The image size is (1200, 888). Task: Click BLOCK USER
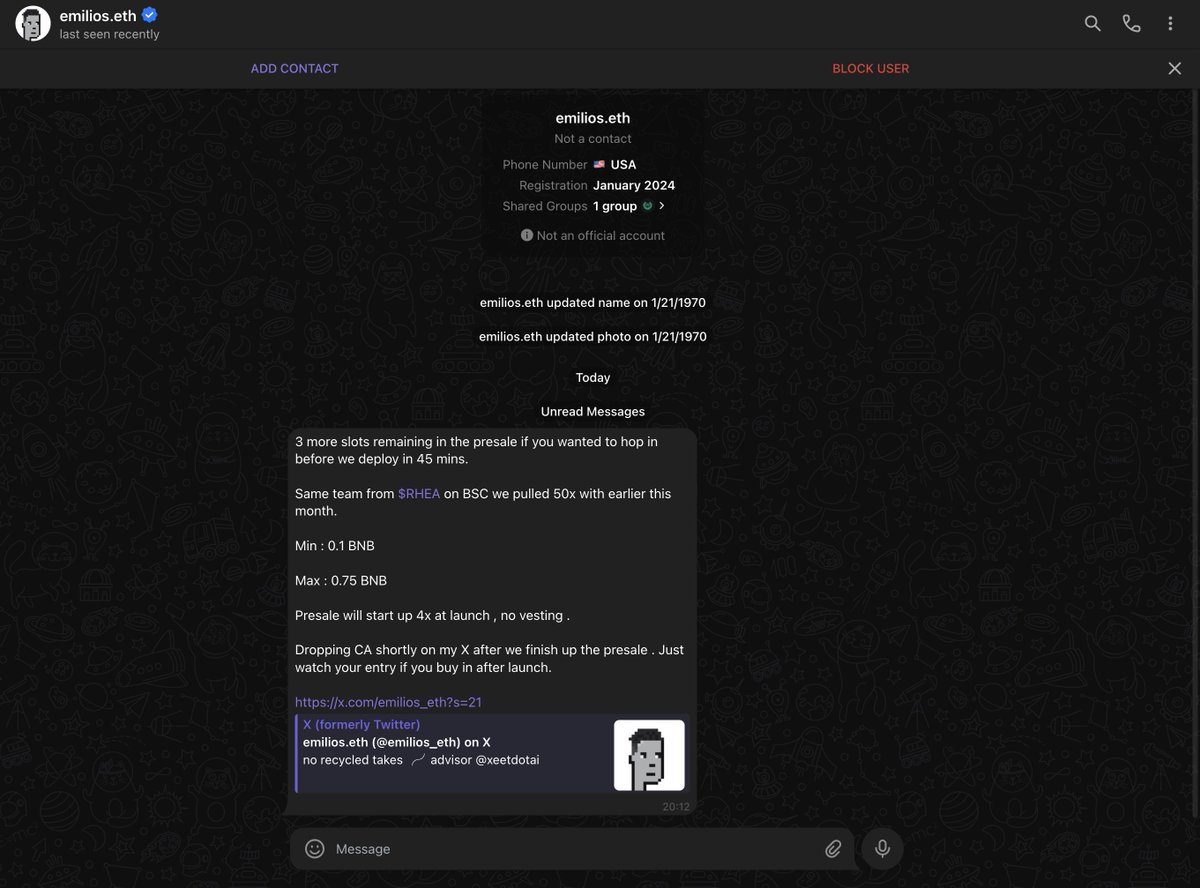(870, 68)
